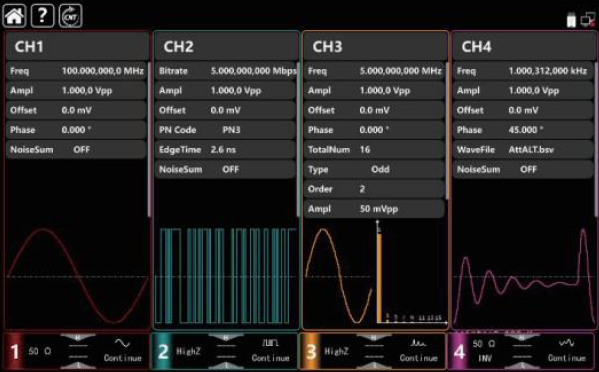Viewport: 599px width, 372px height.
Task: Edit CH3 TotalNum 16 field
Action: 374,150
